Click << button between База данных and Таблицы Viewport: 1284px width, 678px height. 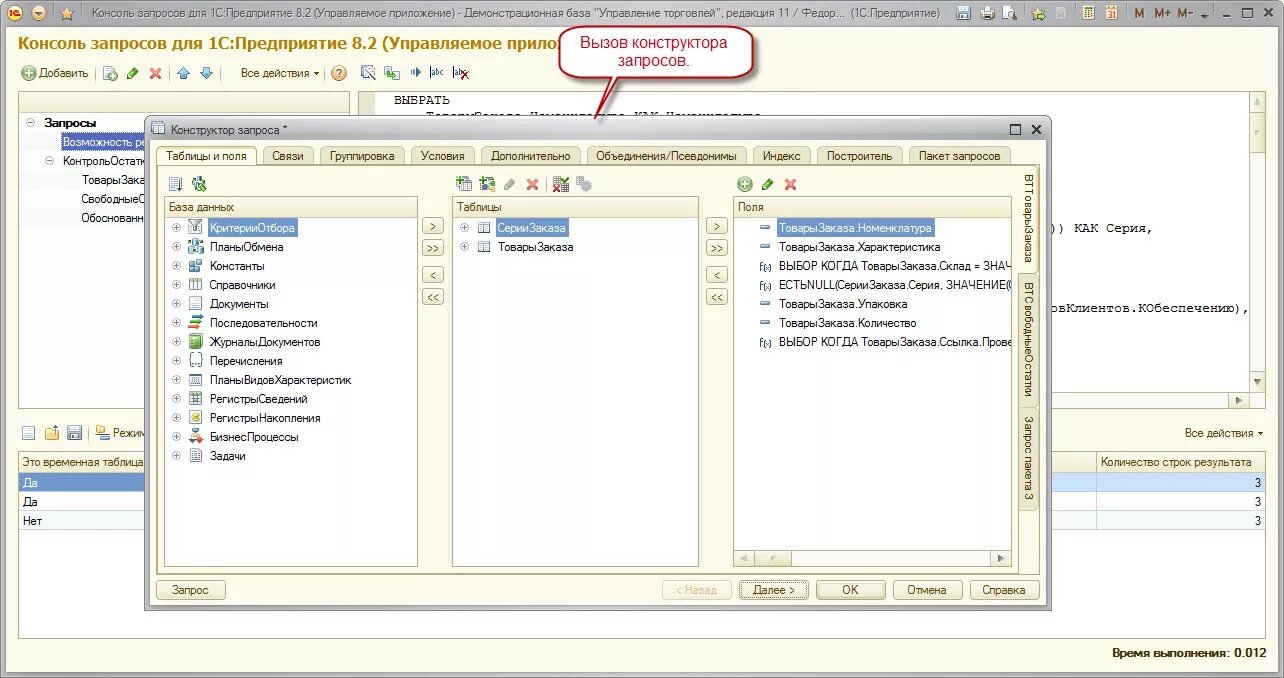tap(433, 297)
